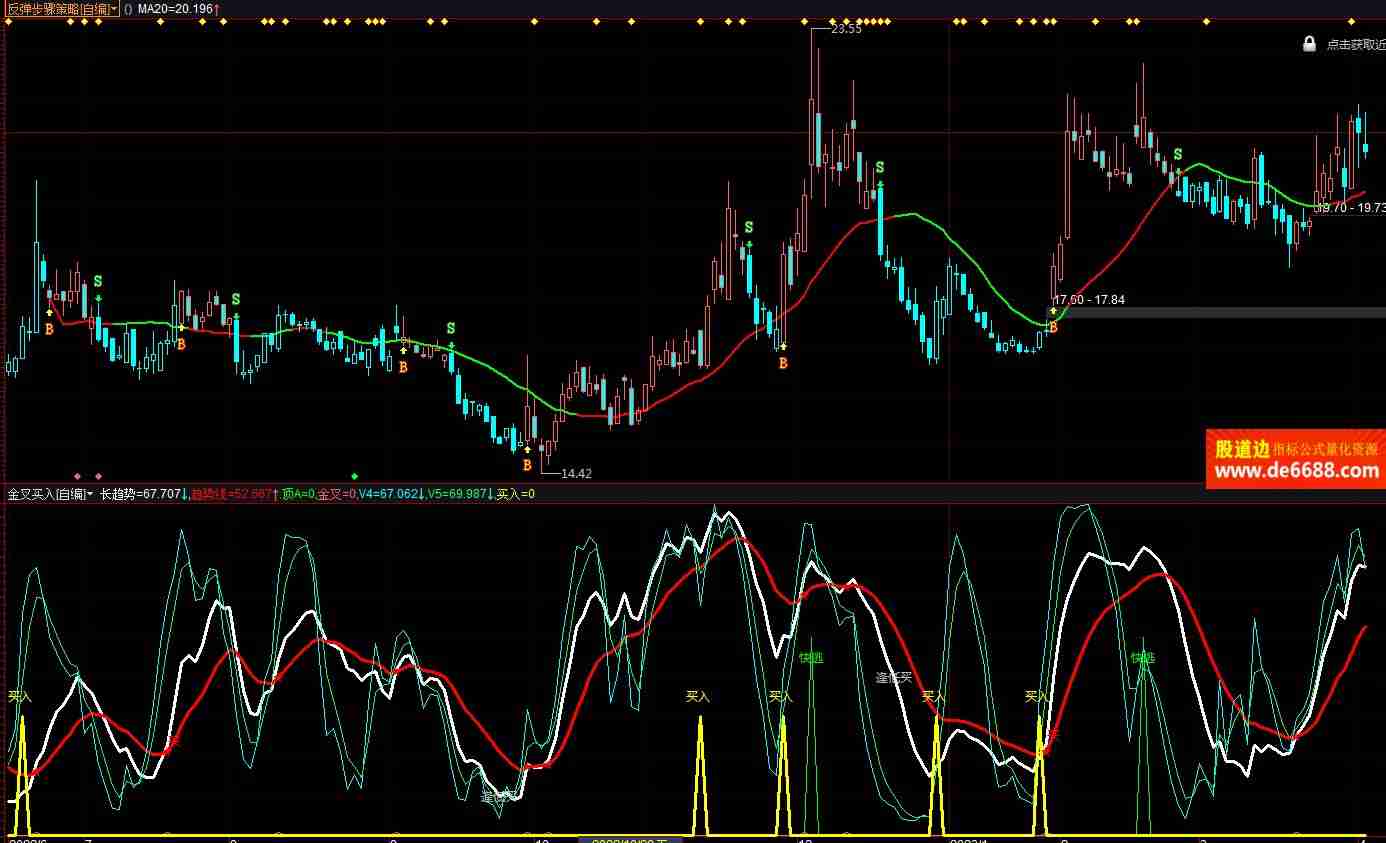Click the padlock icon at top right

pyautogui.click(x=1309, y=44)
